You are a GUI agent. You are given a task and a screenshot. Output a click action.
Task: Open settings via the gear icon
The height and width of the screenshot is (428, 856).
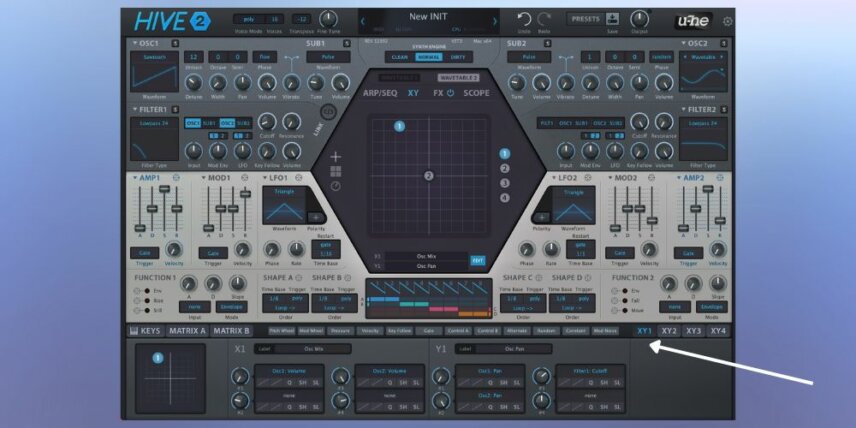coord(727,22)
